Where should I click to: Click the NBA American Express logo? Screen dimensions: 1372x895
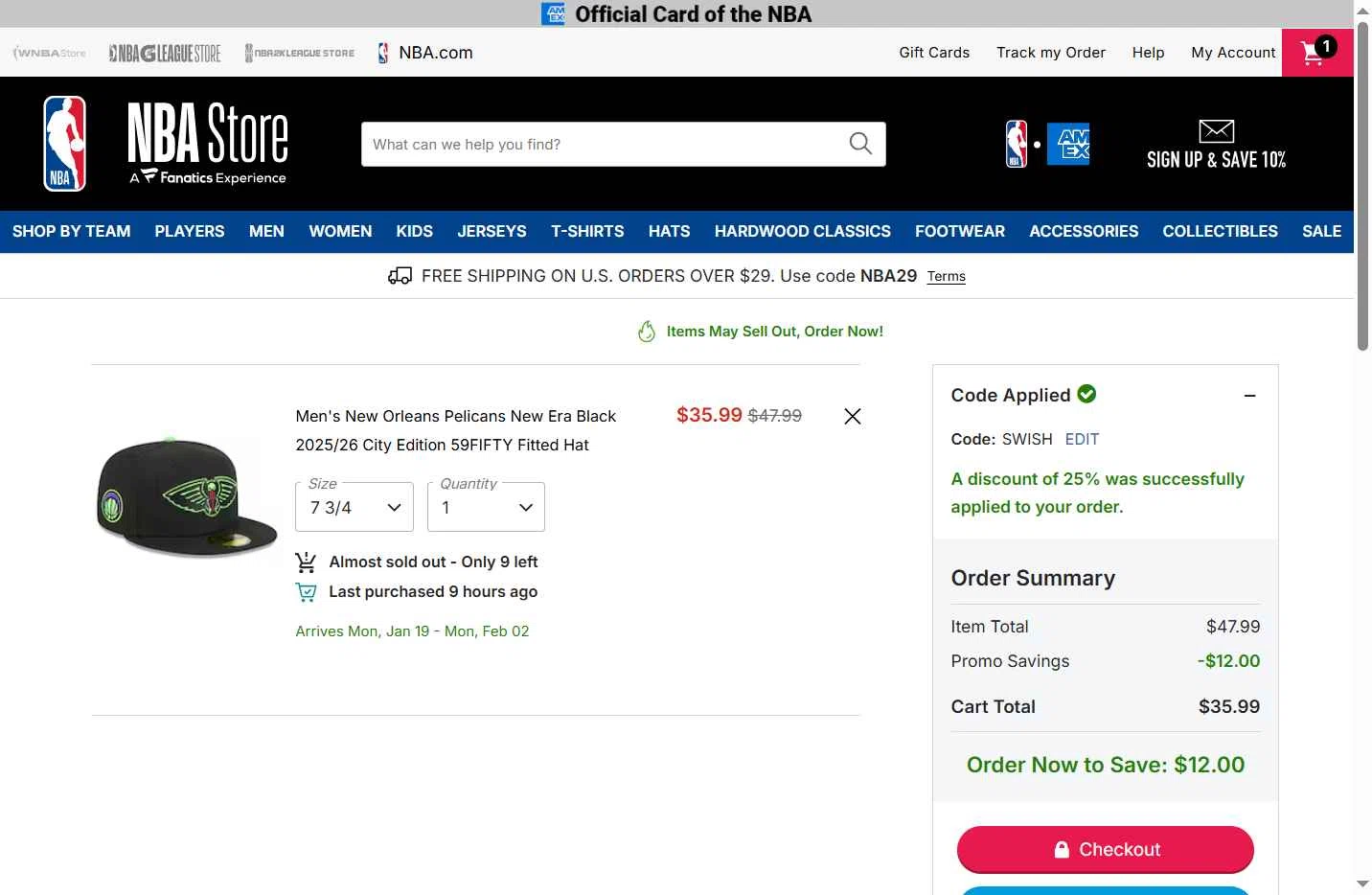(x=1047, y=144)
